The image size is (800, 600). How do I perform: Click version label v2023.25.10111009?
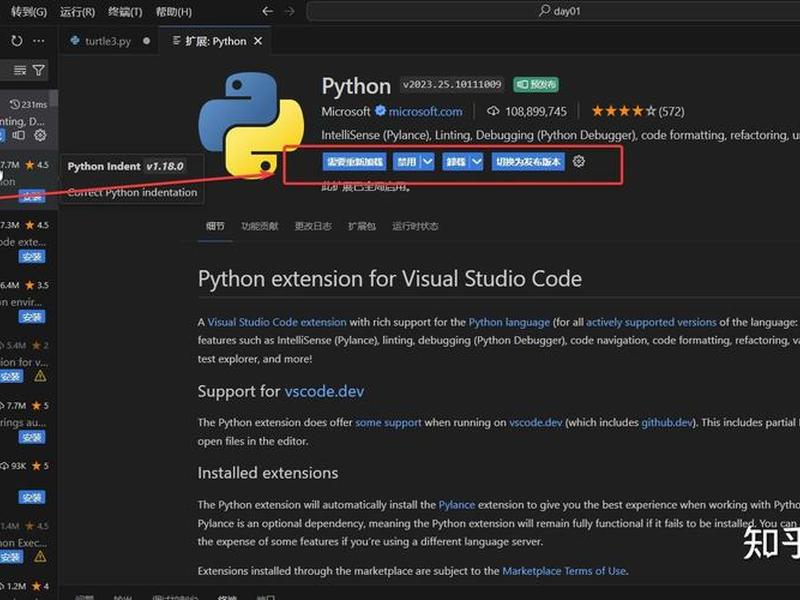tap(452, 84)
